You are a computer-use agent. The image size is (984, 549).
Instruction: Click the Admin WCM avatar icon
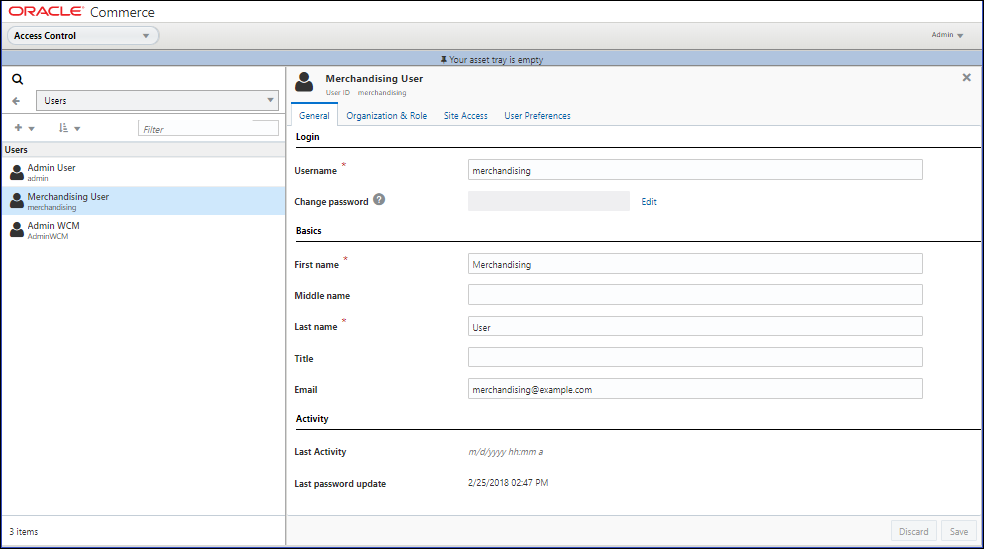17,230
